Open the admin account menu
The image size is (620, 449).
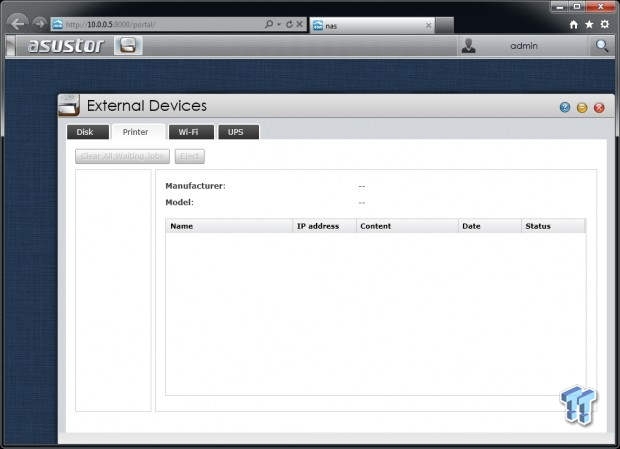(524, 46)
